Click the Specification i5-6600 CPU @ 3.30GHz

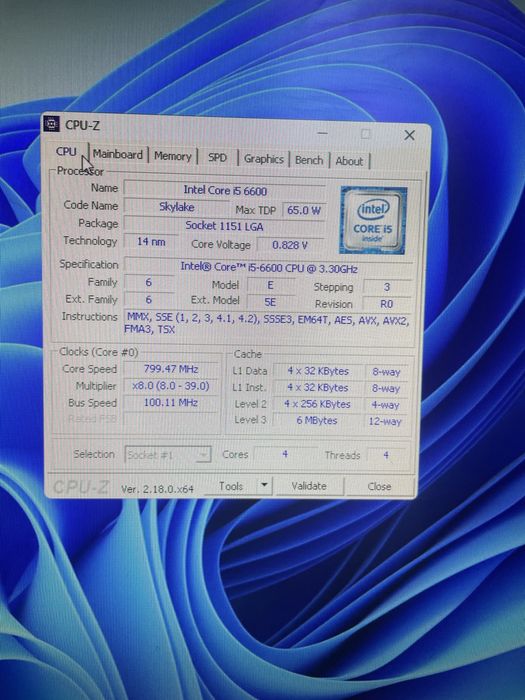point(268,268)
